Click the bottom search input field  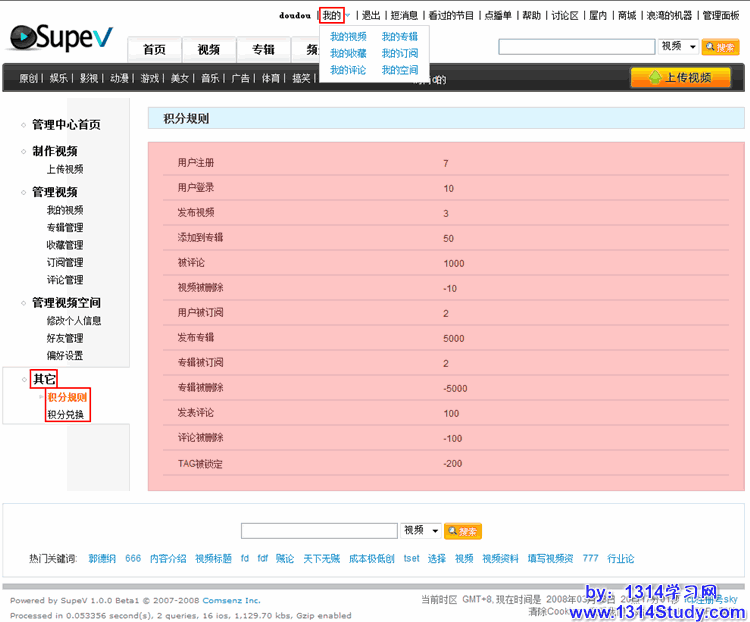(319, 531)
